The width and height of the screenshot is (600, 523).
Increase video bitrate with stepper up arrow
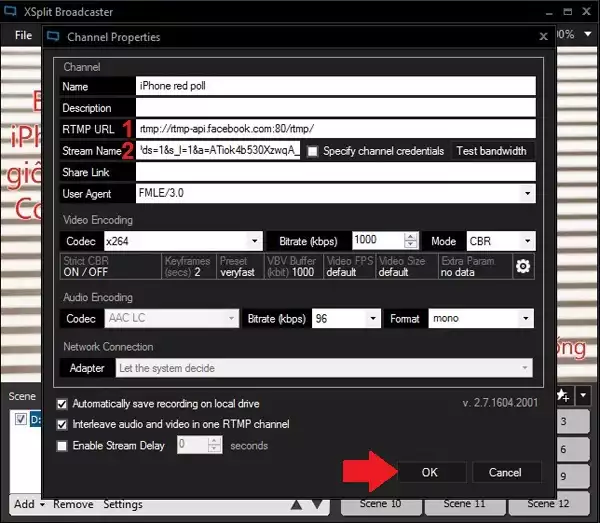(410, 237)
